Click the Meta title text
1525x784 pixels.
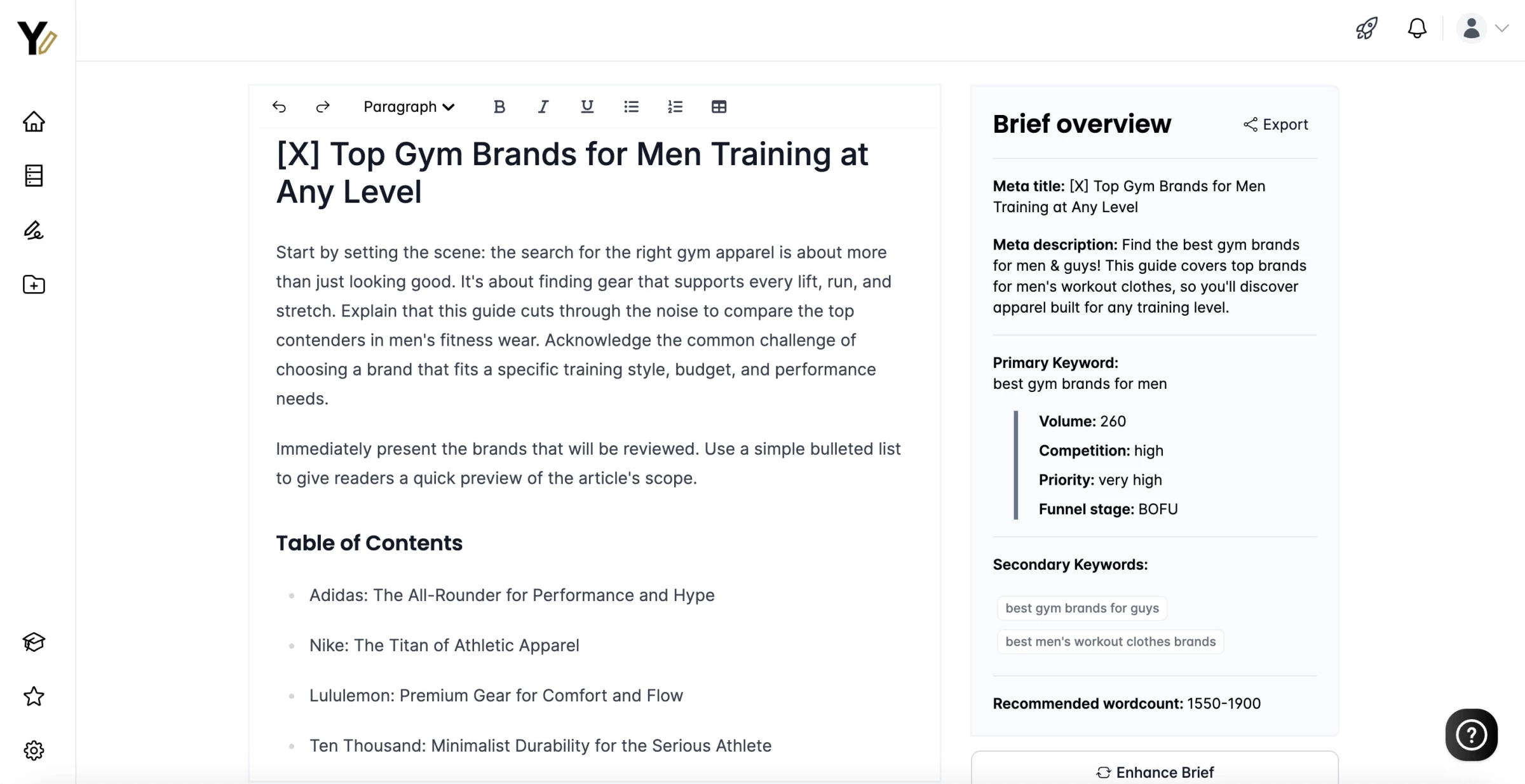coord(1129,196)
